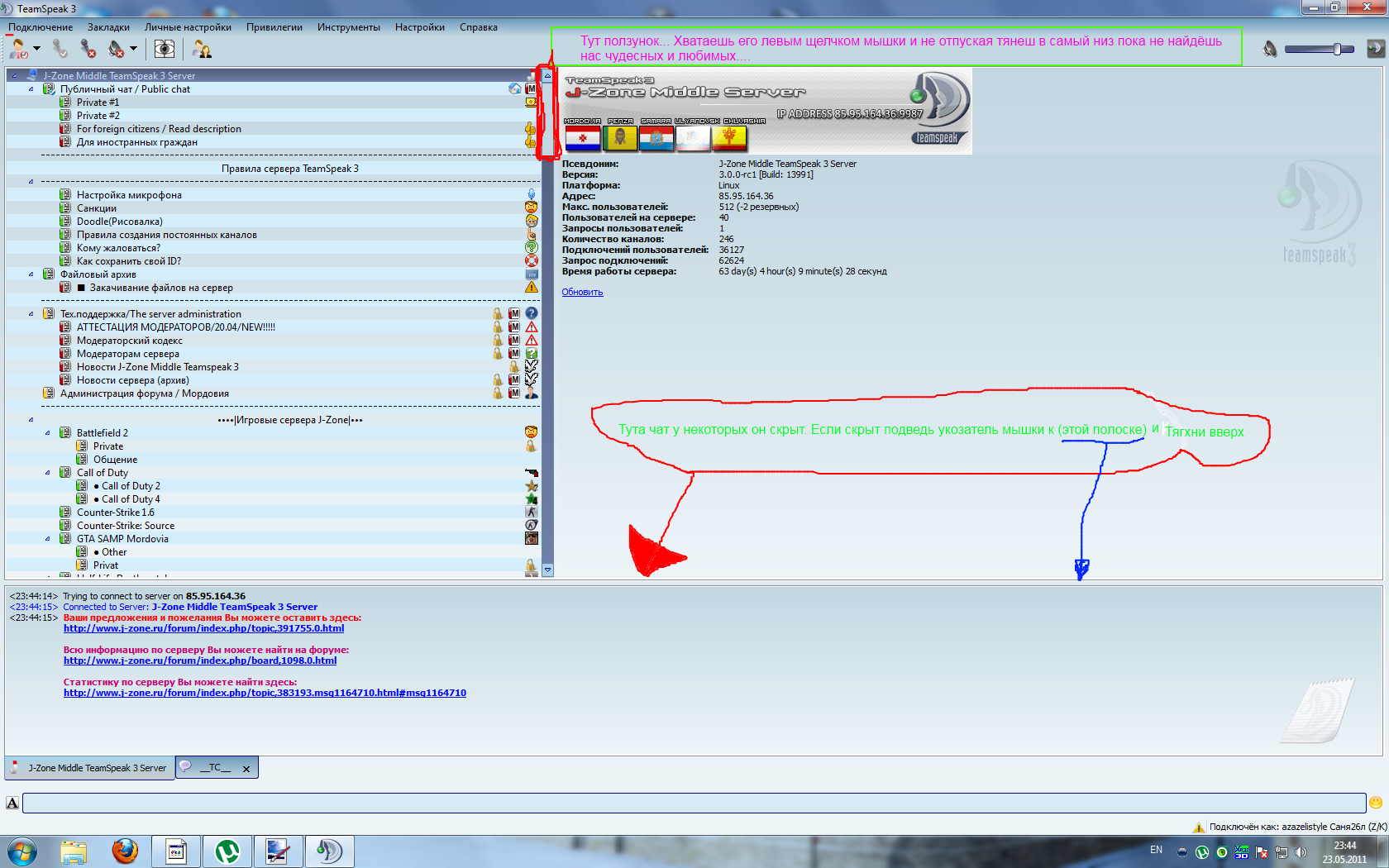Open uTorrent from the taskbar
Image resolution: width=1389 pixels, height=868 pixels.
(x=227, y=851)
